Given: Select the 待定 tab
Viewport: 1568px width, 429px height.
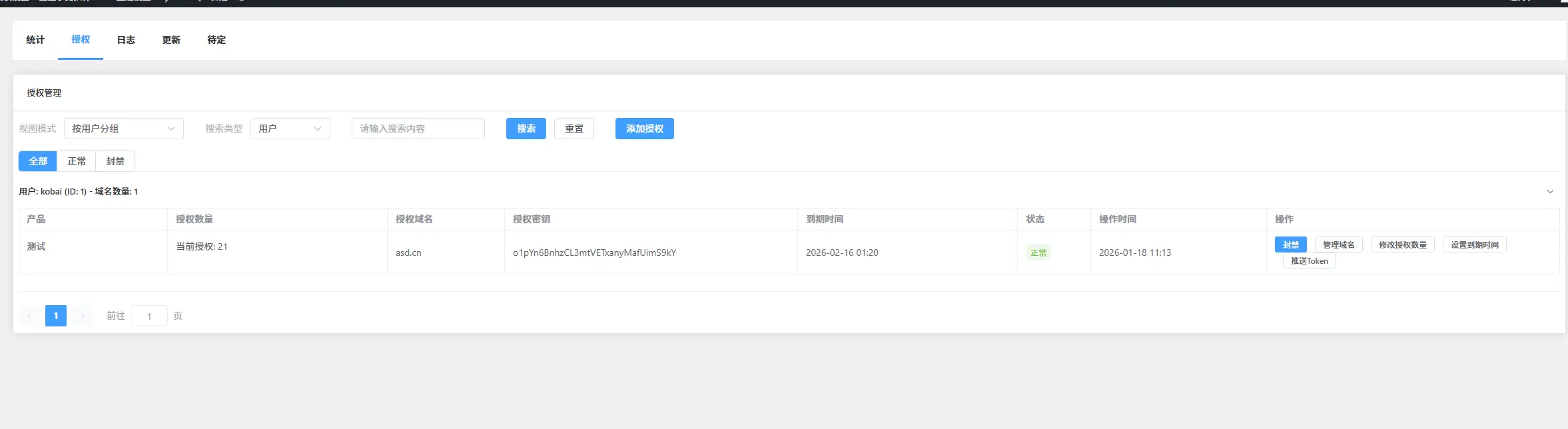Looking at the screenshot, I should [216, 40].
